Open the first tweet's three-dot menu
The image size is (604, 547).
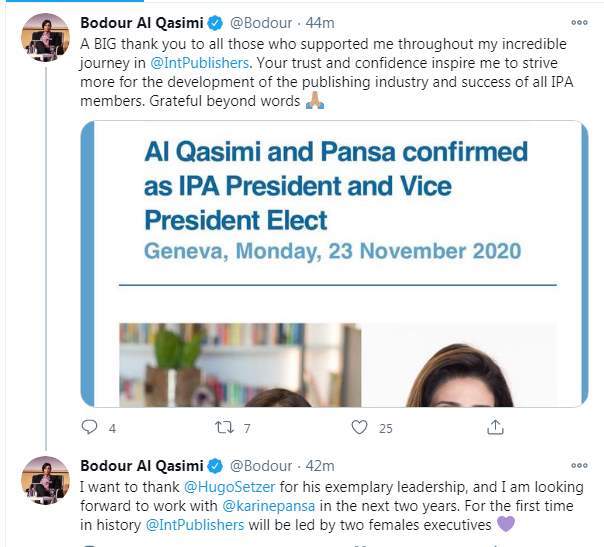tap(578, 22)
